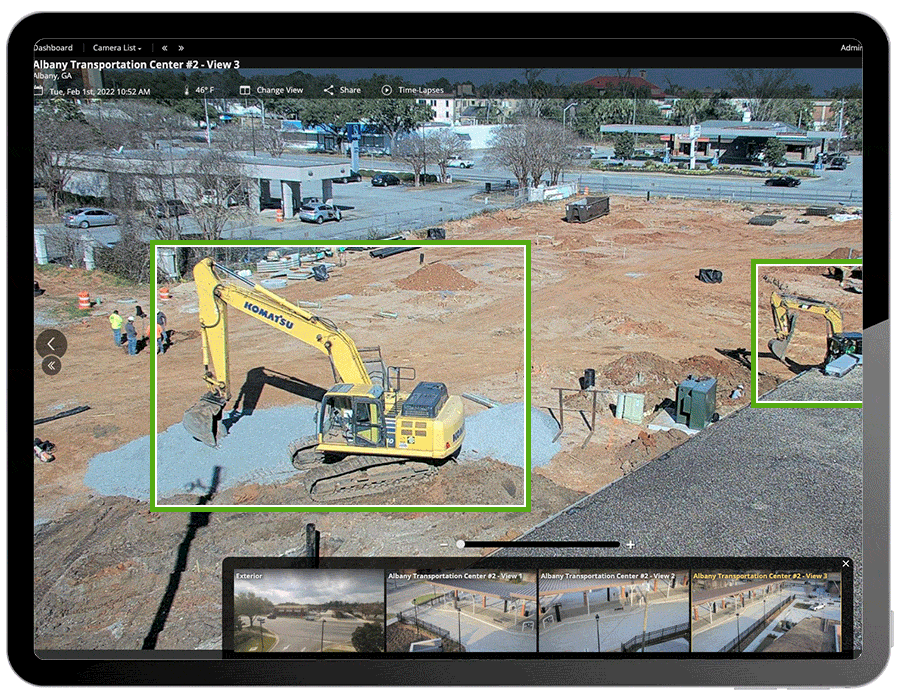Click the thermometer icon showing 46°F
Screen dimensions: 900x700
[x=188, y=90]
